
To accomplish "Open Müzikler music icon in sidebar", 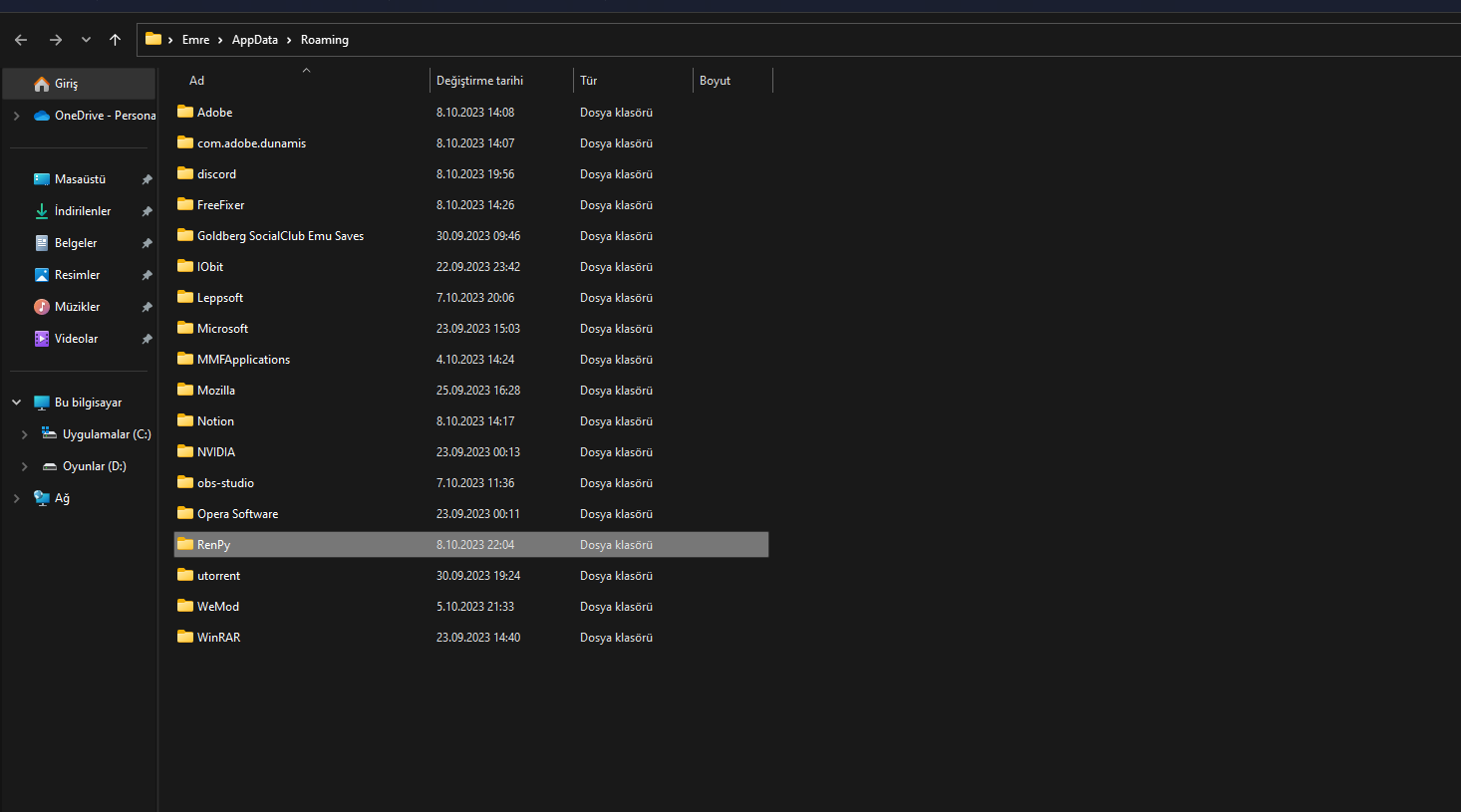I will coord(42,307).
